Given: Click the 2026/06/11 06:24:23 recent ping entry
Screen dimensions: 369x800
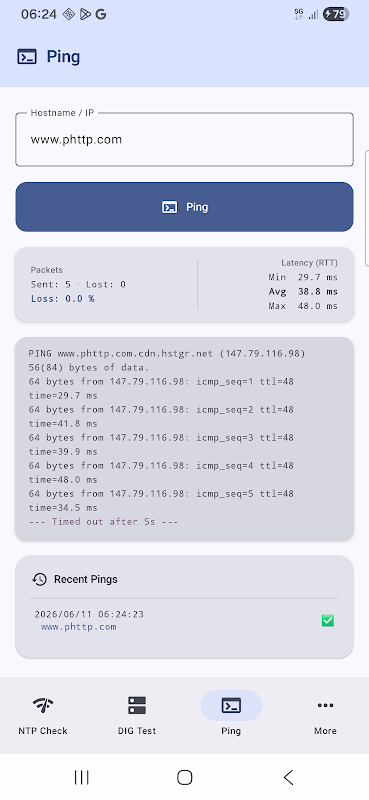Looking at the screenshot, I should [x=89, y=614].
